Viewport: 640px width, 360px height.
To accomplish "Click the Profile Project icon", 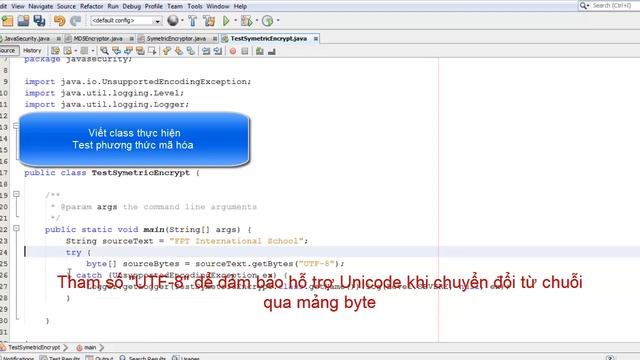I will pos(268,20).
